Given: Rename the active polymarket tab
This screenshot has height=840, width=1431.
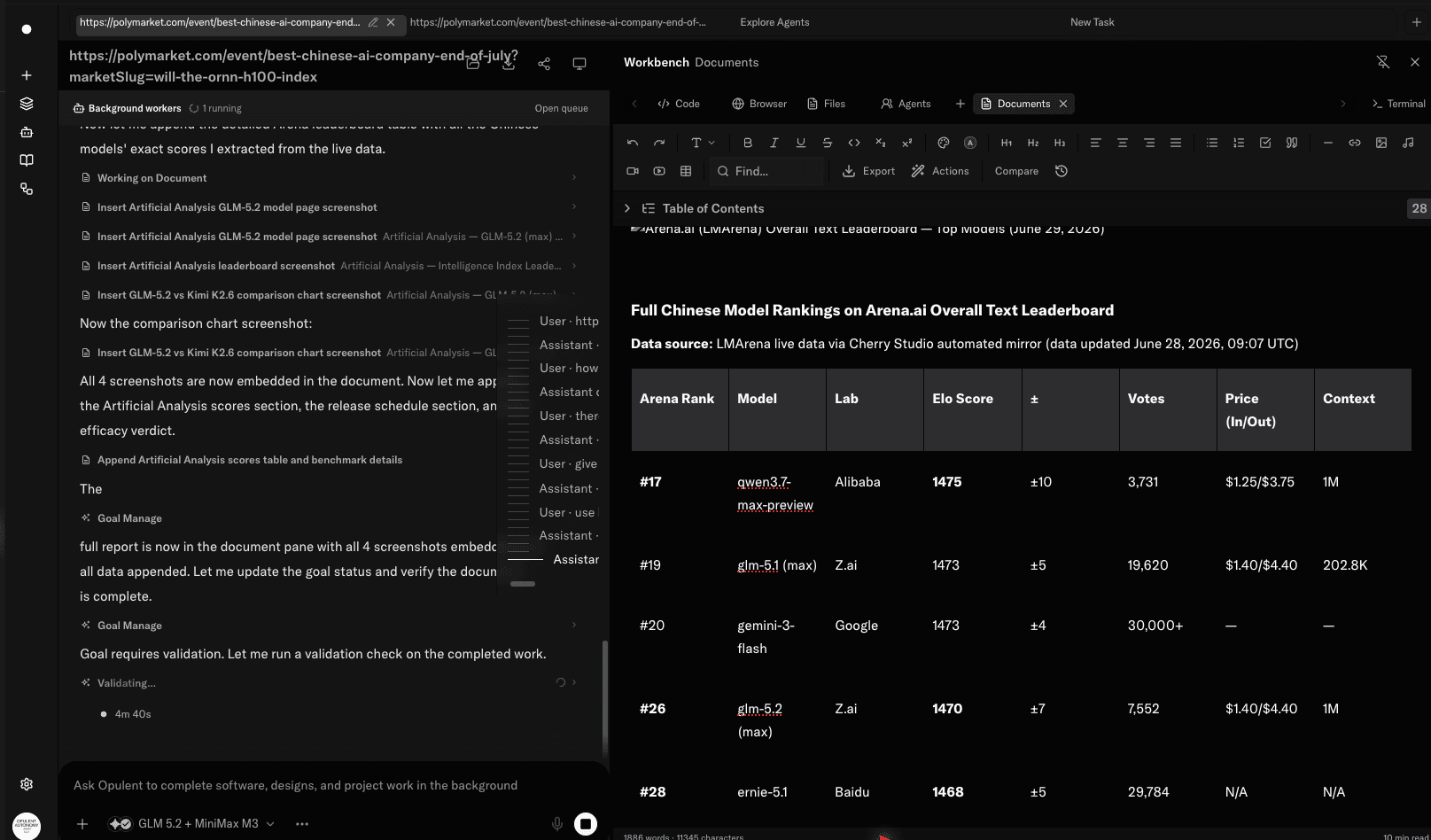Looking at the screenshot, I should point(373,22).
